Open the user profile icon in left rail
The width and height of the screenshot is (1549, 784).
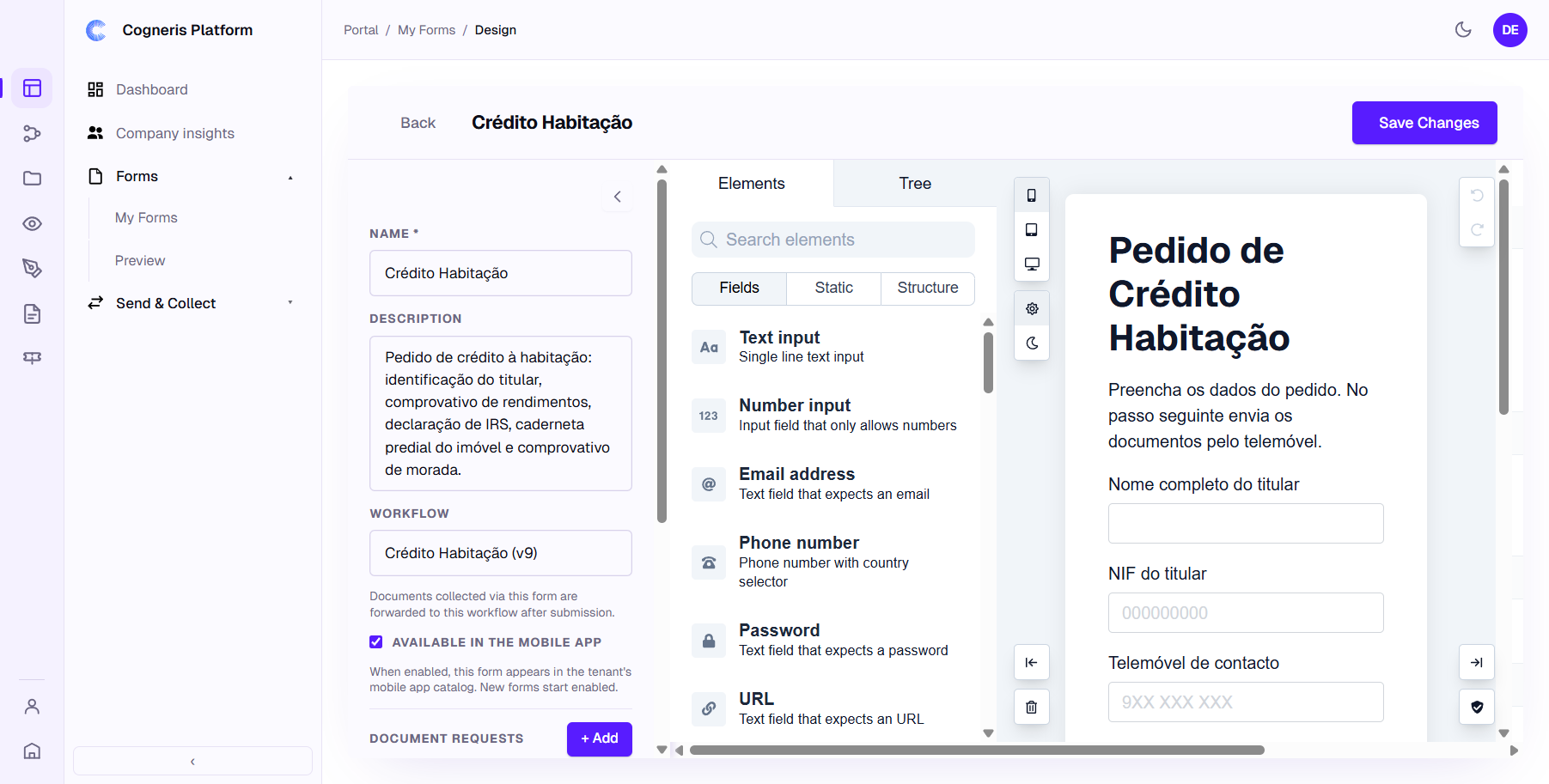coord(32,707)
